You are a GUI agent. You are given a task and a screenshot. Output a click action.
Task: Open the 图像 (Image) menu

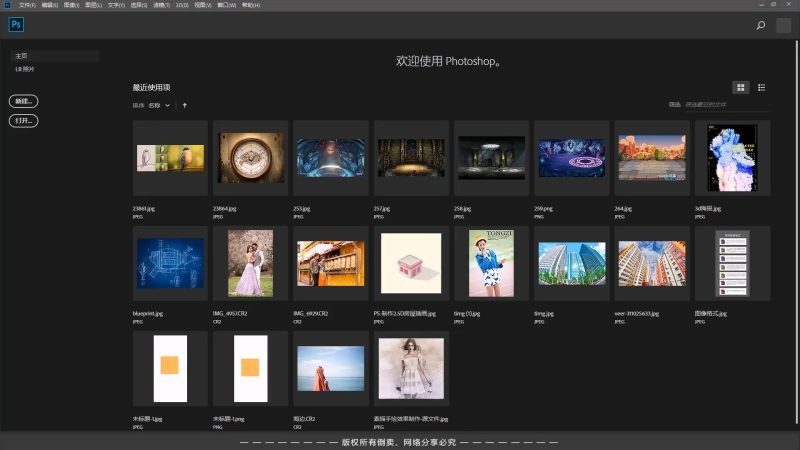[x=71, y=5]
